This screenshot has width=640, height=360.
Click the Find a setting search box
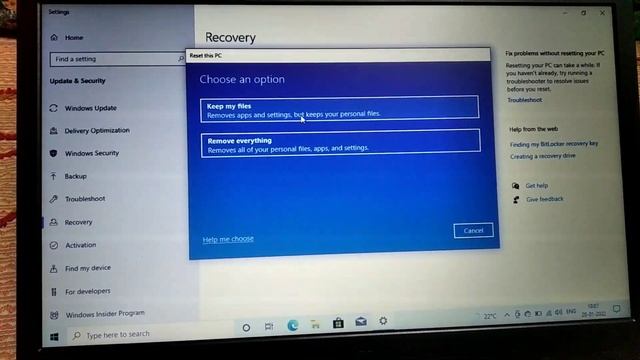pos(118,59)
